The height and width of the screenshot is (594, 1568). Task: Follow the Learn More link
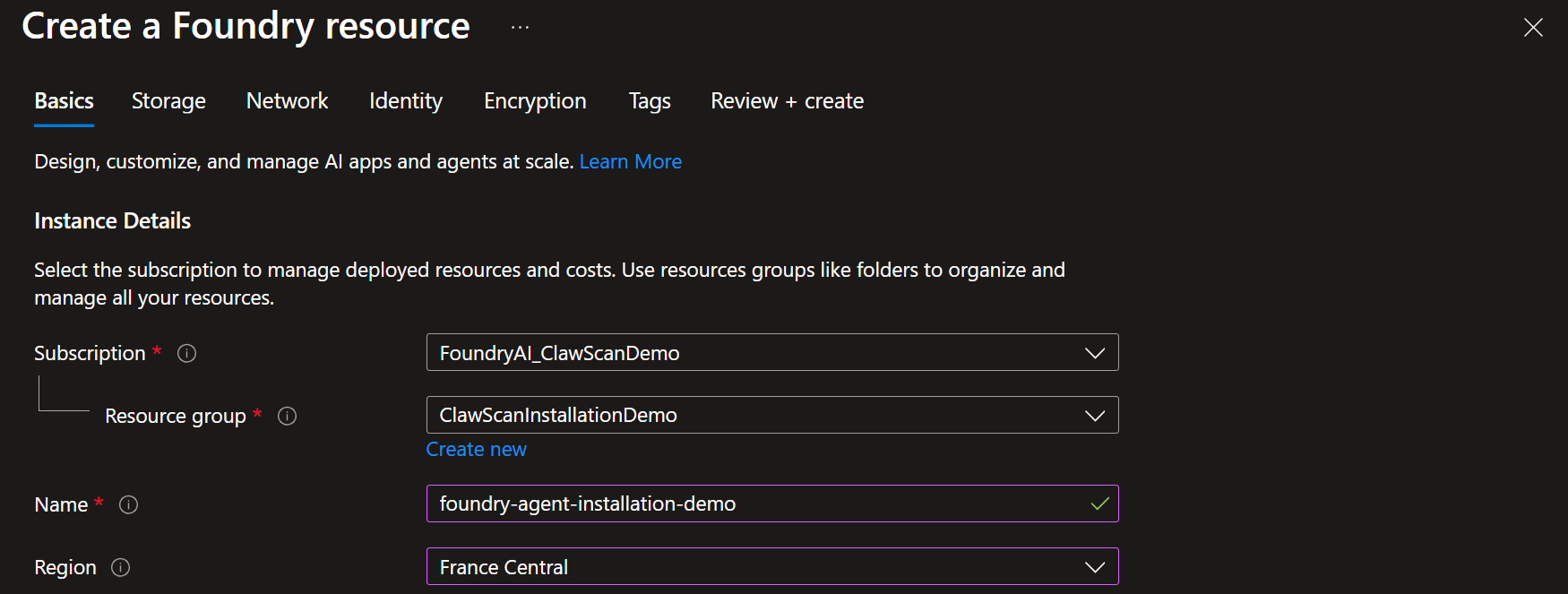click(x=630, y=161)
